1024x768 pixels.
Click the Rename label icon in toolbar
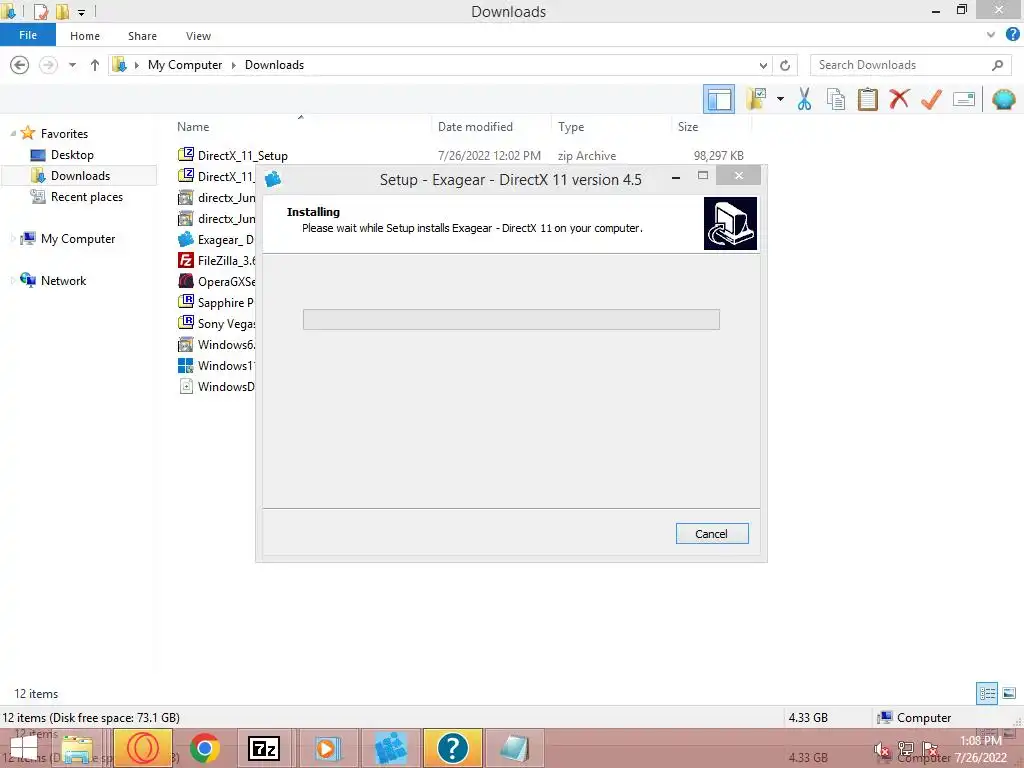point(963,99)
